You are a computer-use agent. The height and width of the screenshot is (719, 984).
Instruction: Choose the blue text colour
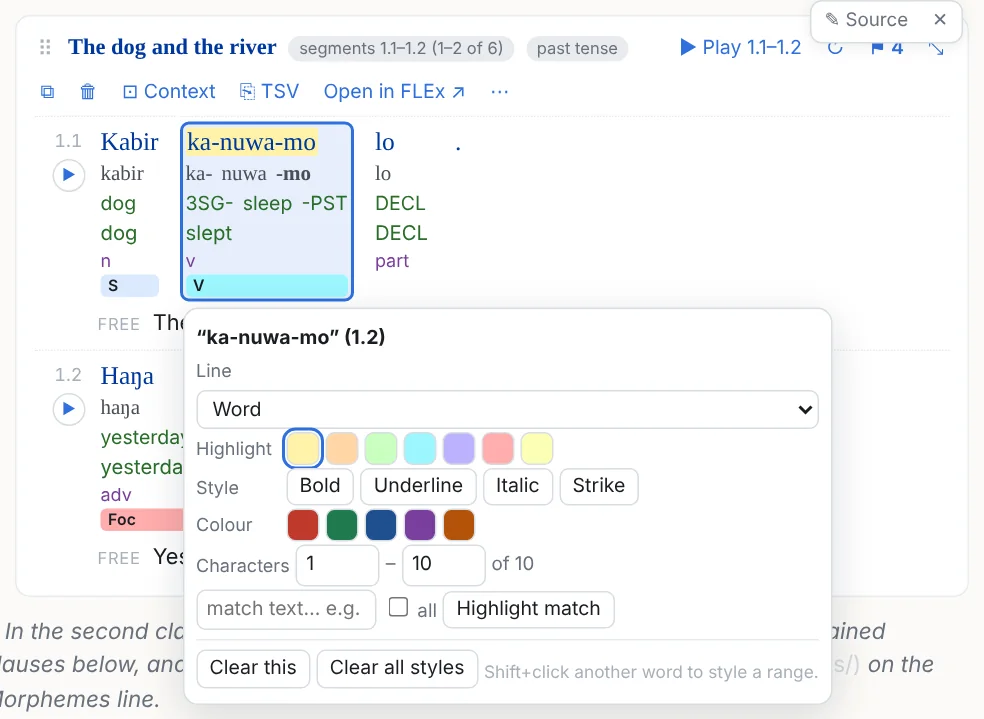pyautogui.click(x=381, y=525)
